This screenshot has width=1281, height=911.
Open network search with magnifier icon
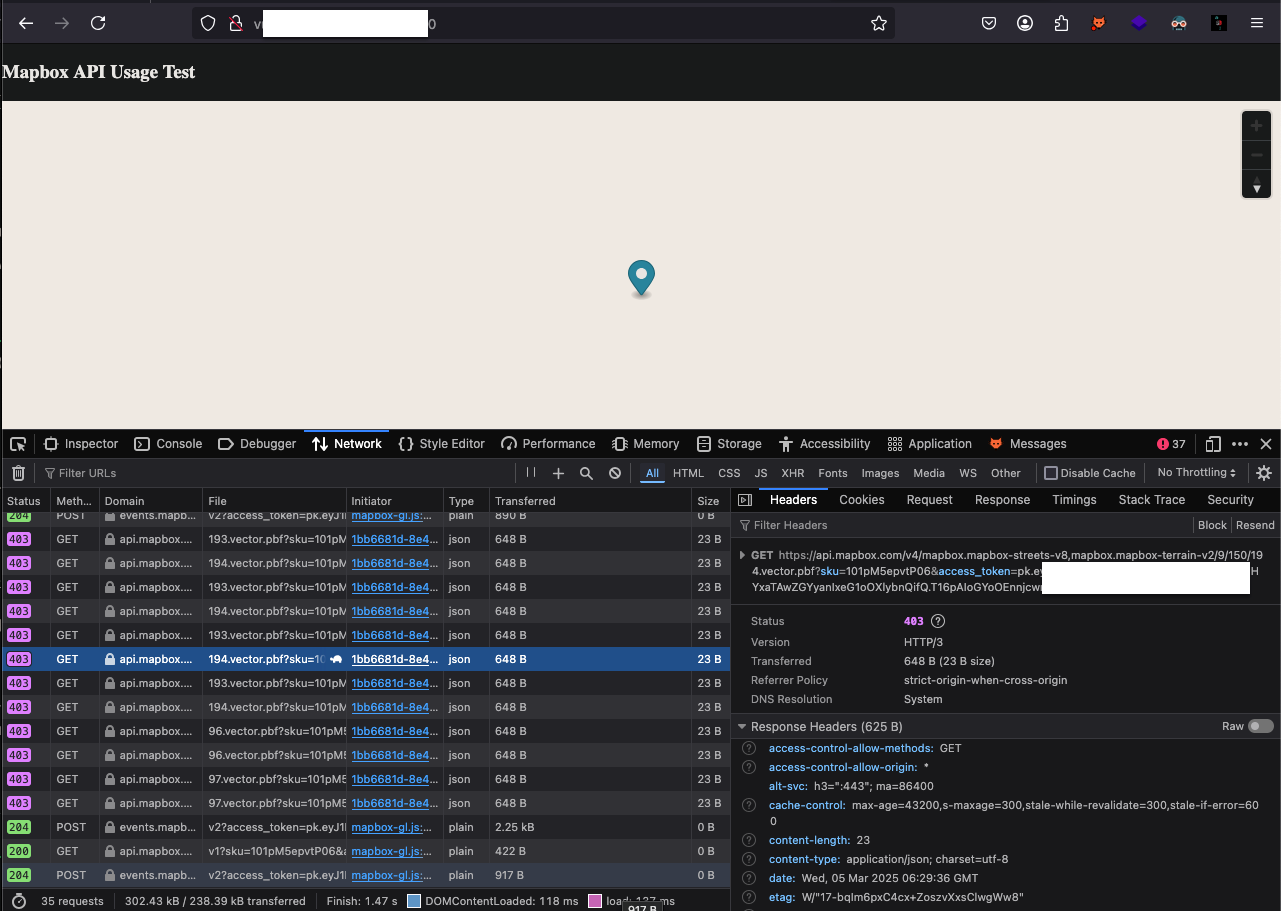pyautogui.click(x=587, y=473)
